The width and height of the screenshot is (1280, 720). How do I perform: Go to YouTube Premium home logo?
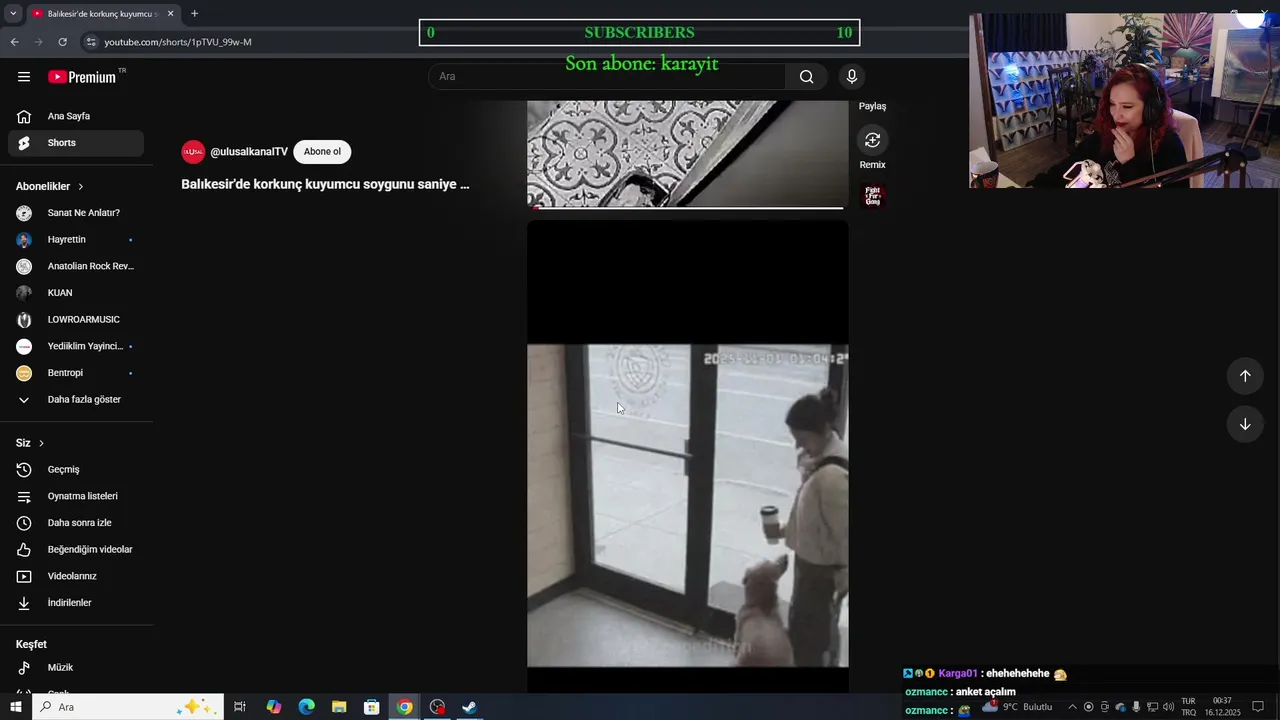[82, 77]
